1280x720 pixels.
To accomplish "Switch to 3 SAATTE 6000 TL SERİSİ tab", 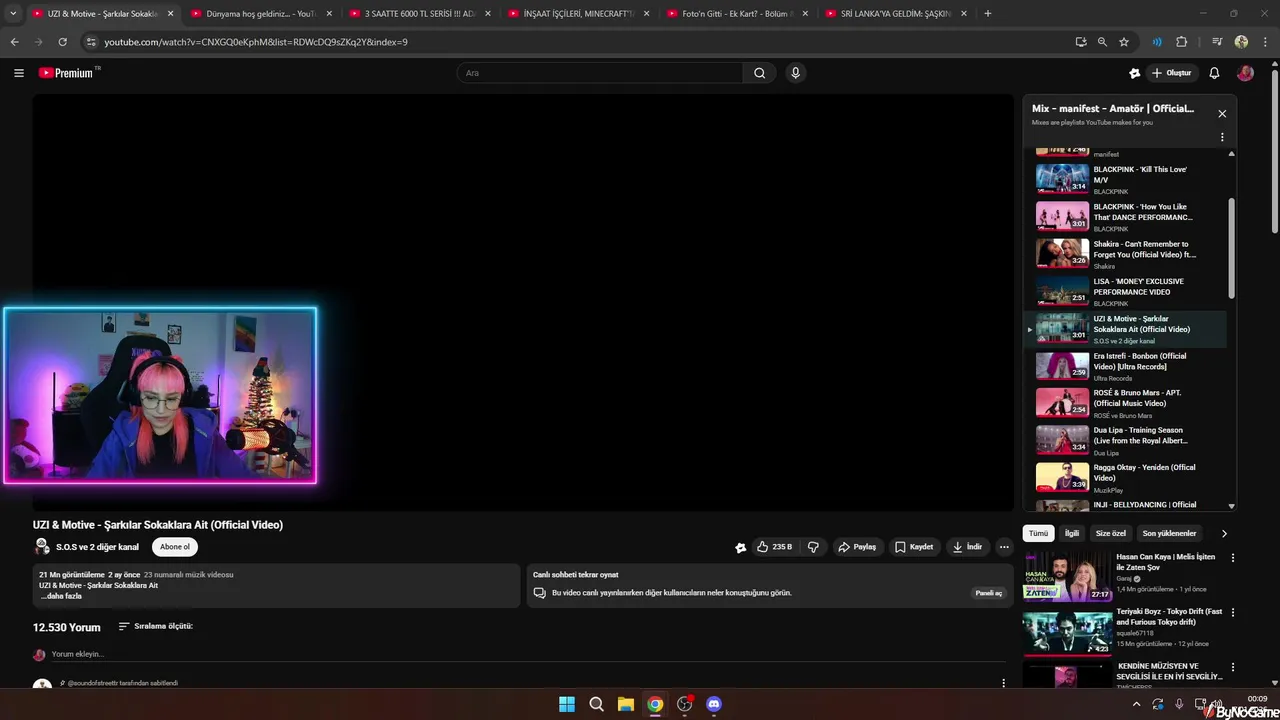I will click(419, 14).
